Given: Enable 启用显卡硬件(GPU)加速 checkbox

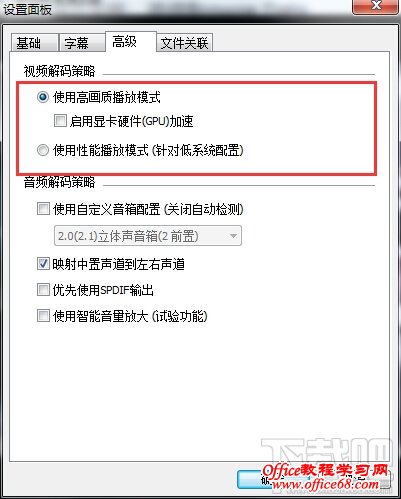Looking at the screenshot, I should (60, 121).
